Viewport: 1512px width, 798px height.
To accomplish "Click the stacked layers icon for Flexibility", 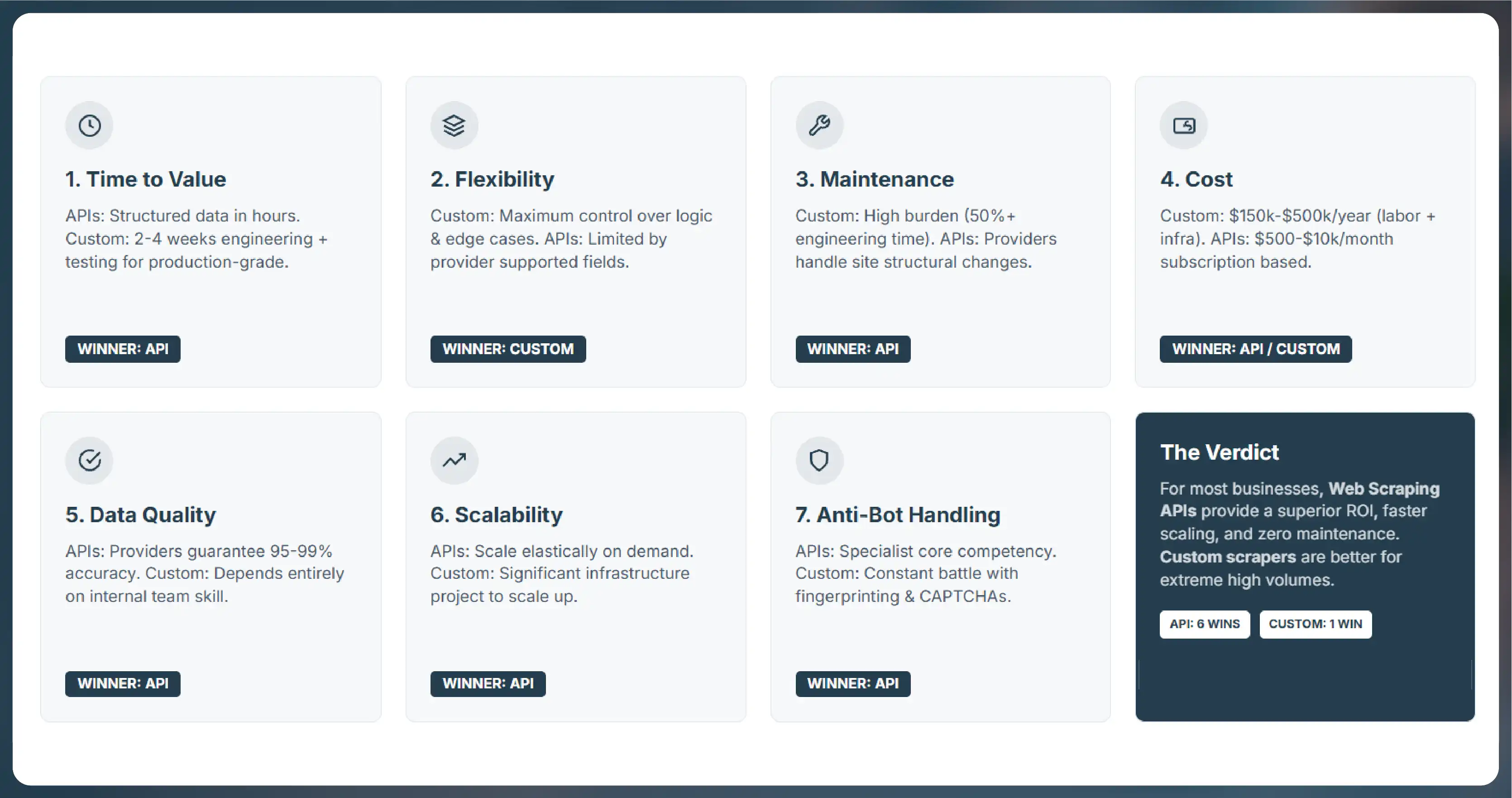I will 454,125.
